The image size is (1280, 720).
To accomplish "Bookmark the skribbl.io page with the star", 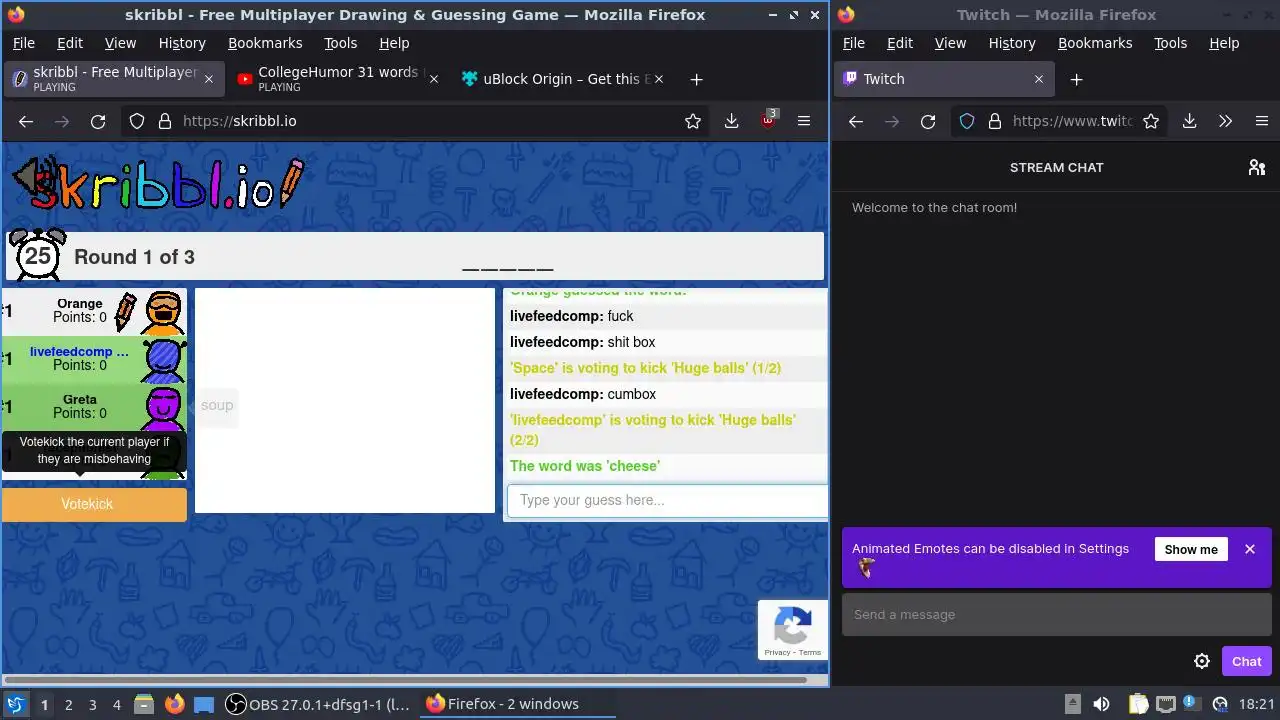I will point(693,121).
